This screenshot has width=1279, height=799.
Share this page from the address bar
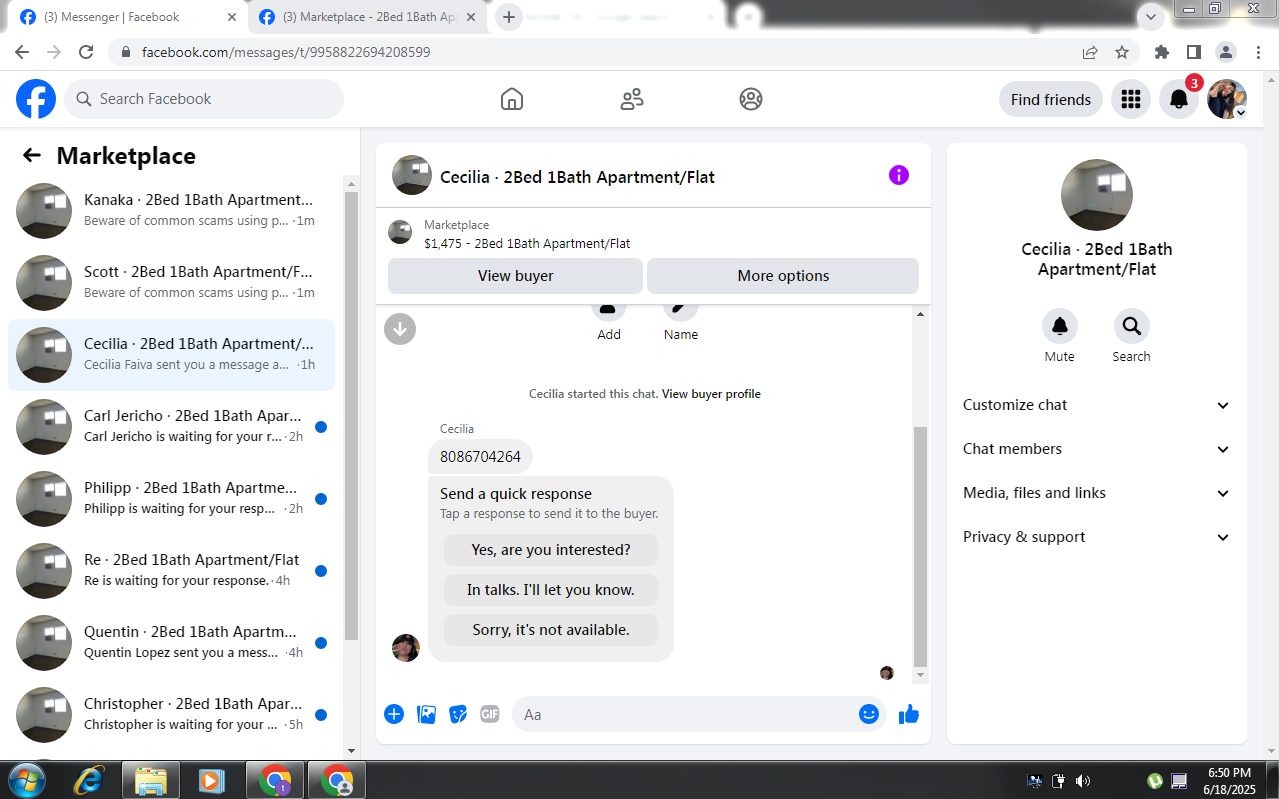1090,52
